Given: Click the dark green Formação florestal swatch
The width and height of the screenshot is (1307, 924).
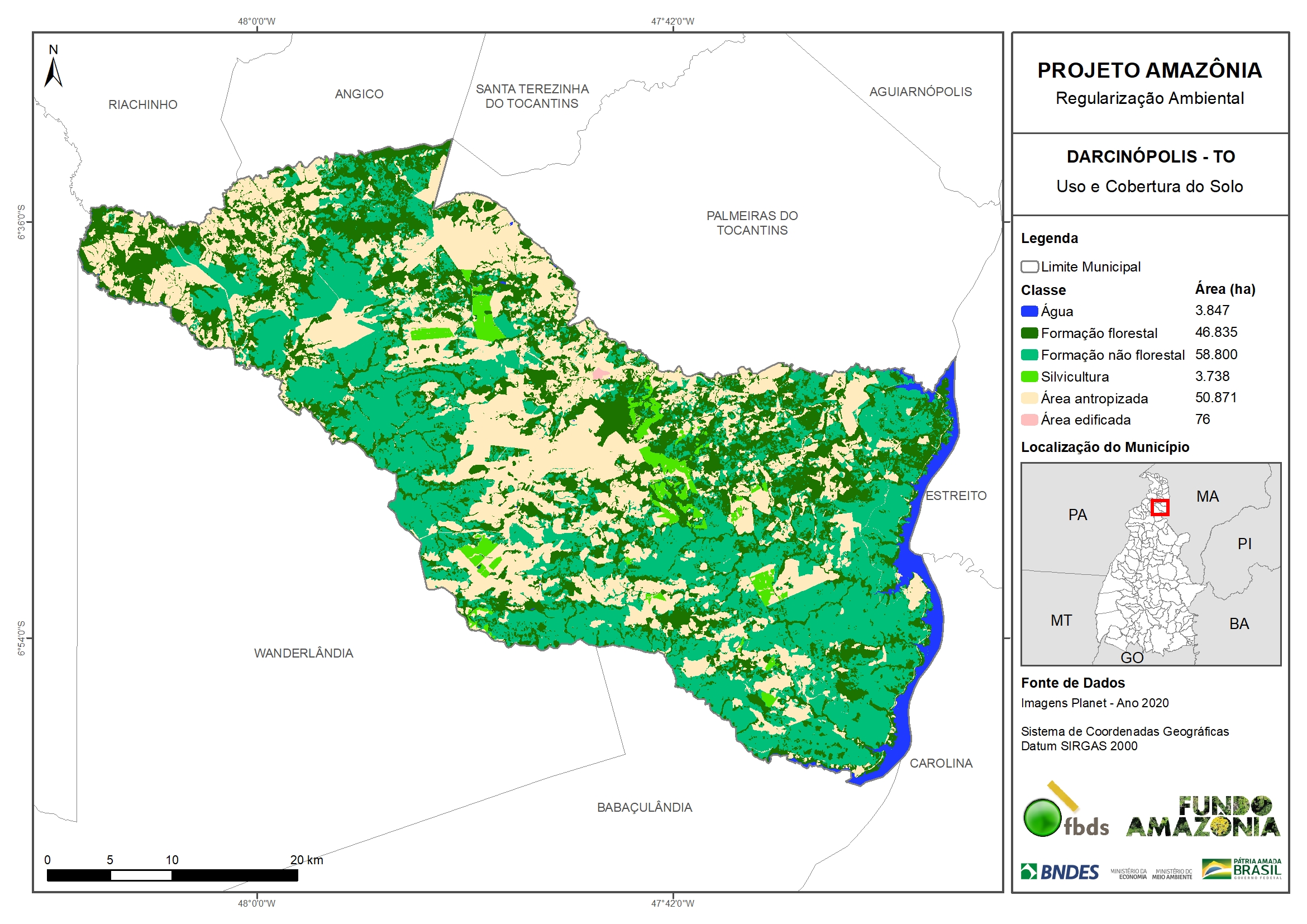Looking at the screenshot, I should click(1029, 333).
